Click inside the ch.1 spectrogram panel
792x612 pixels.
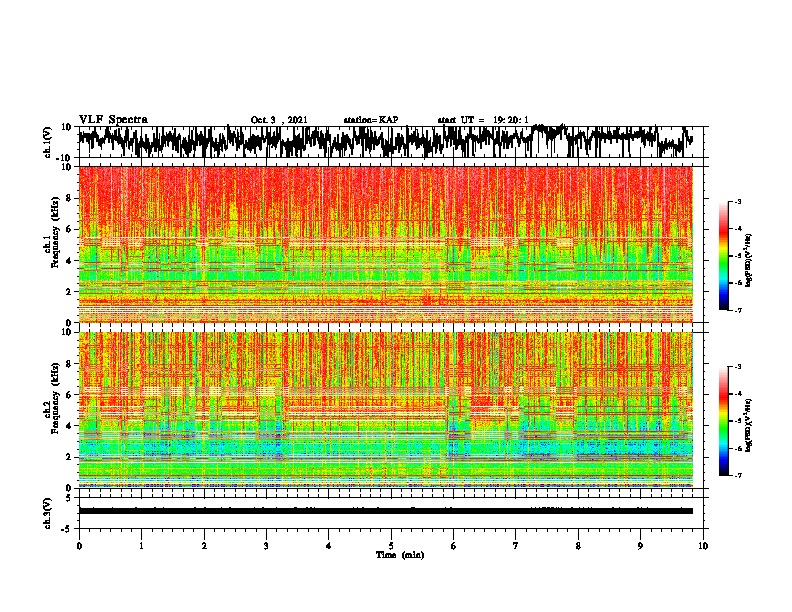(x=386, y=244)
